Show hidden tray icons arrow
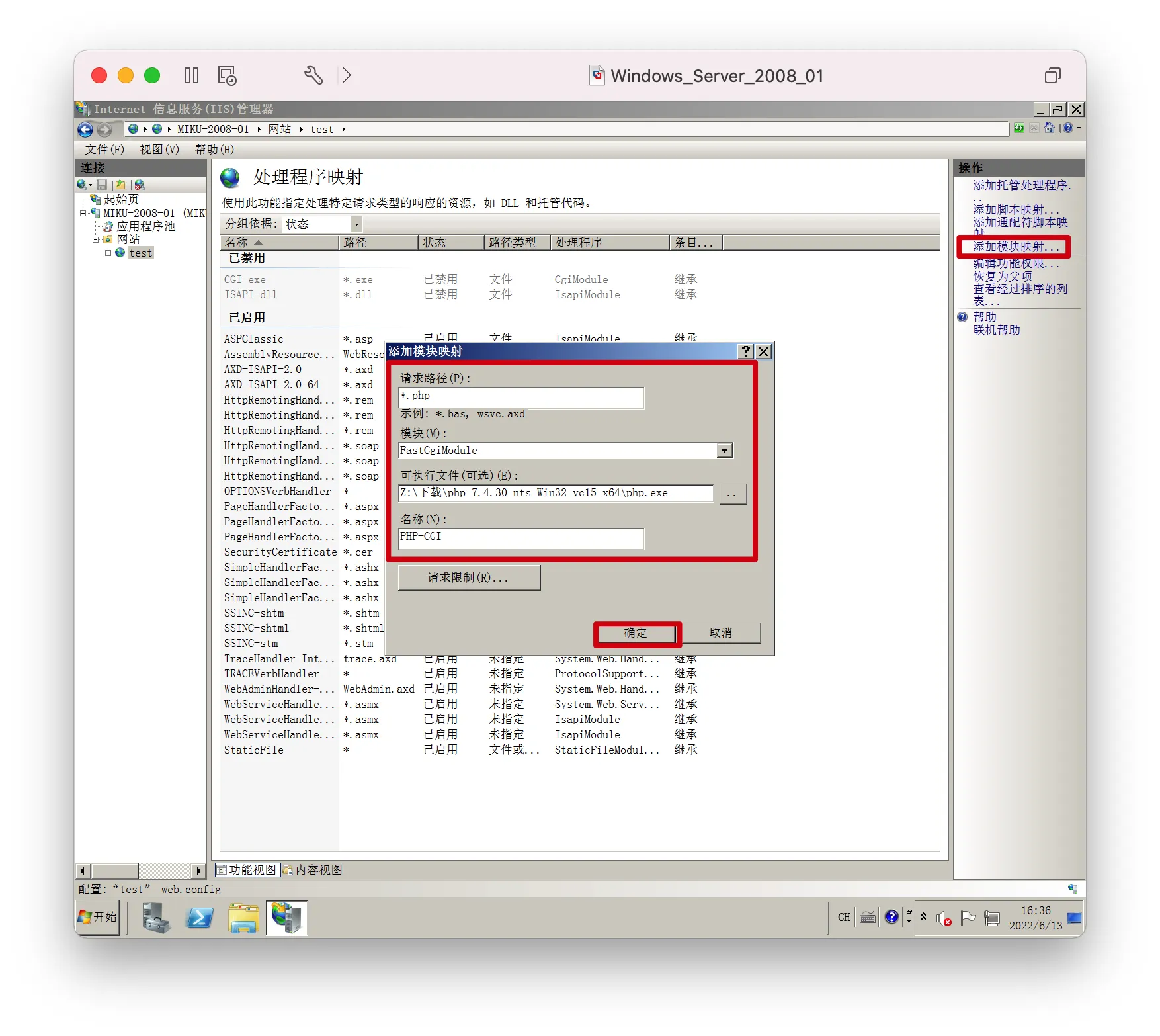 click(x=923, y=918)
